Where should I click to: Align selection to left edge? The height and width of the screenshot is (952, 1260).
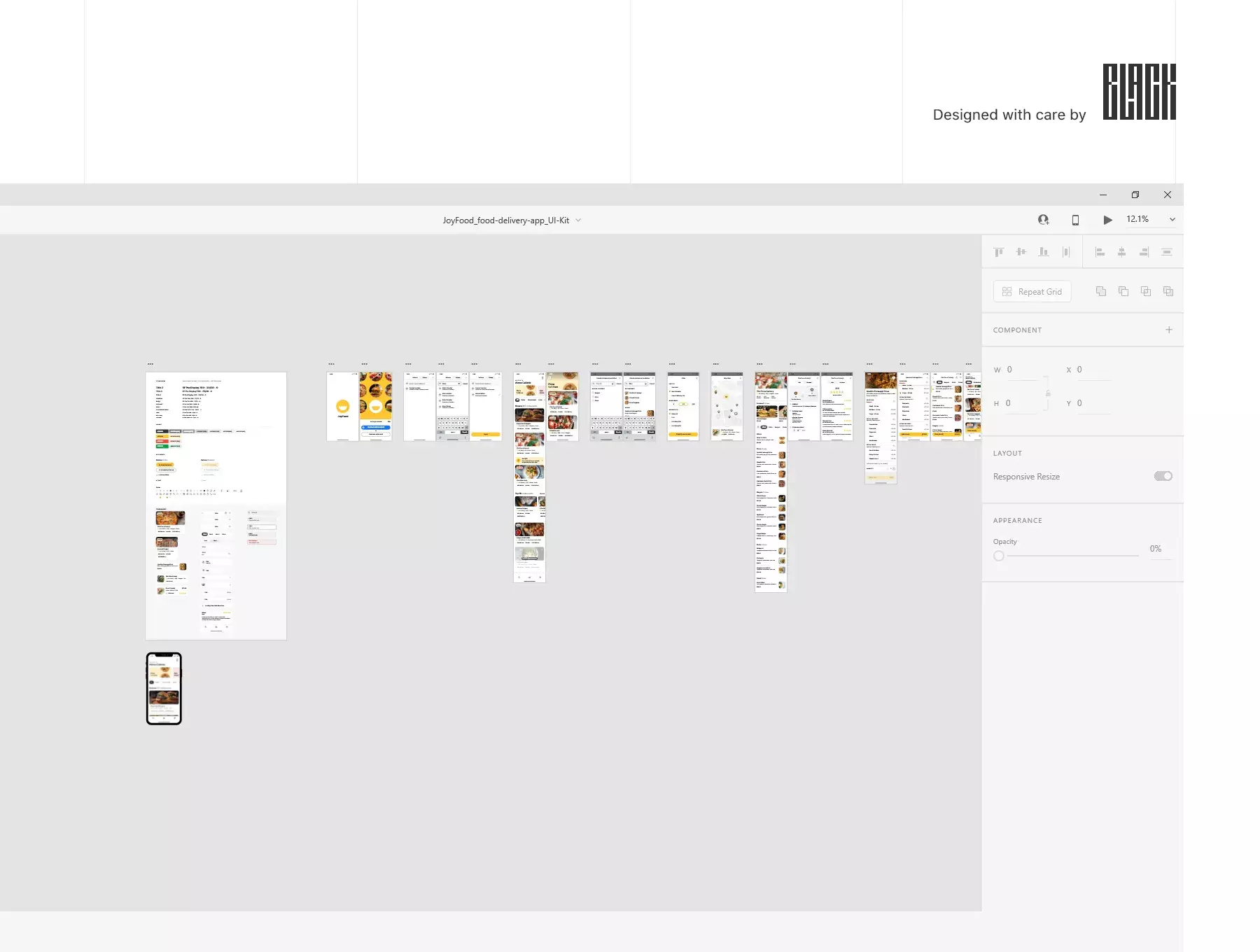pos(1100,252)
